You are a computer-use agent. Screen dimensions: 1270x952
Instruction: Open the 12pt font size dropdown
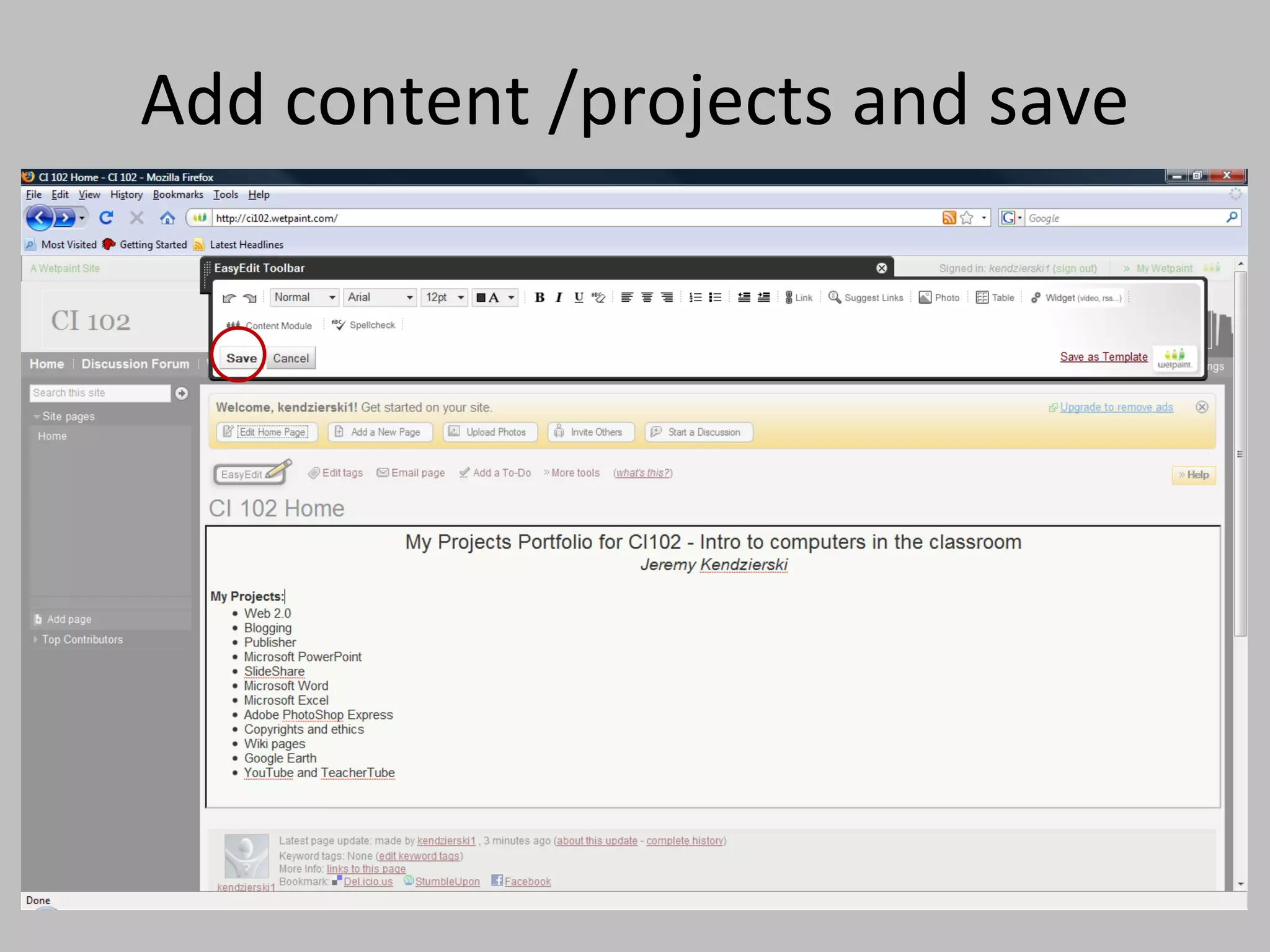[444, 297]
